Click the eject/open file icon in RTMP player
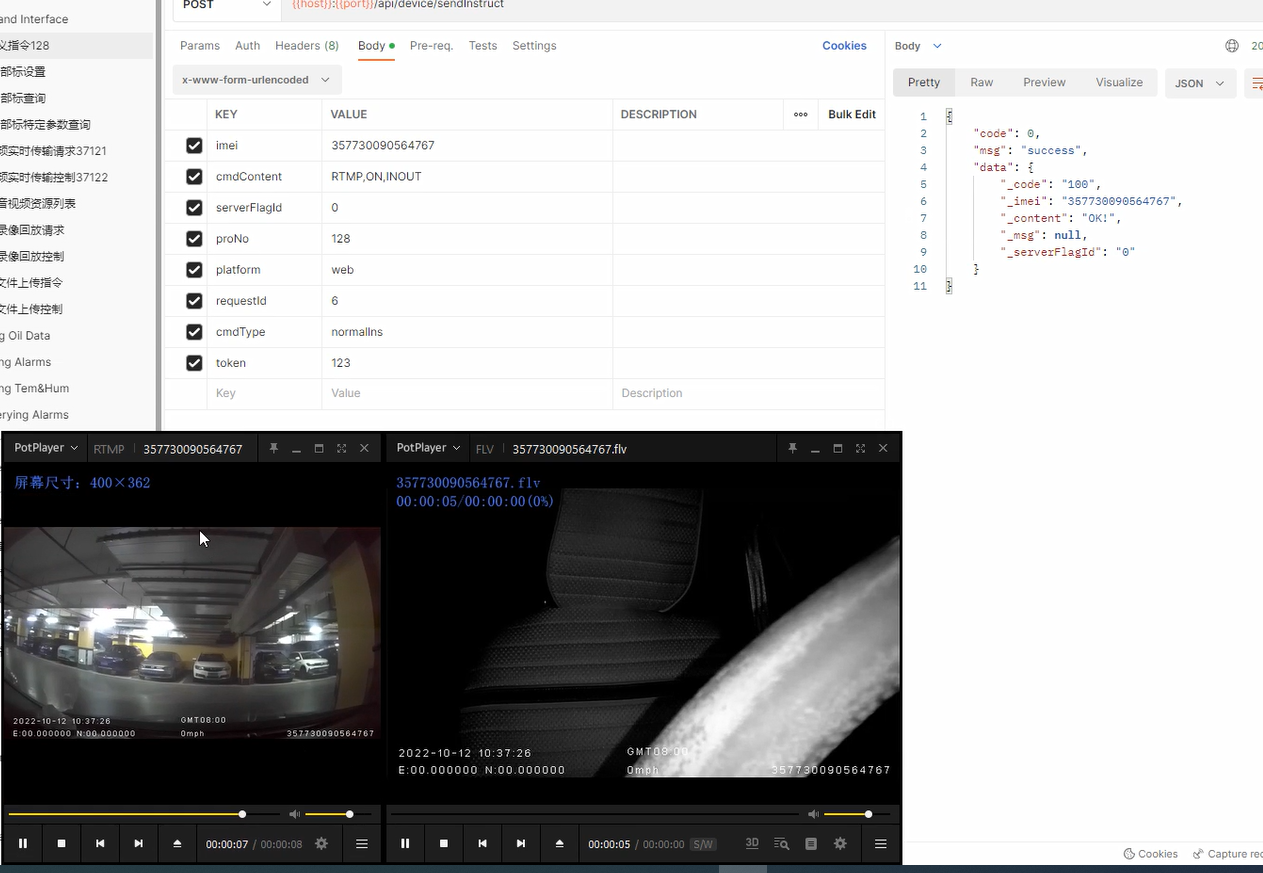 [177, 844]
